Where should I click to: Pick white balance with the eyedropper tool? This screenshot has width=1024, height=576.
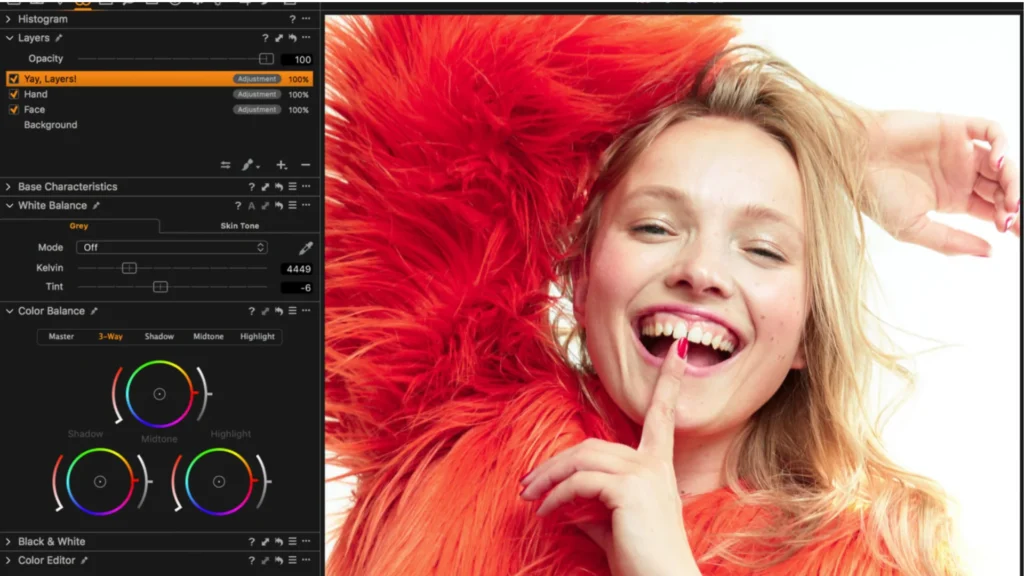307,247
